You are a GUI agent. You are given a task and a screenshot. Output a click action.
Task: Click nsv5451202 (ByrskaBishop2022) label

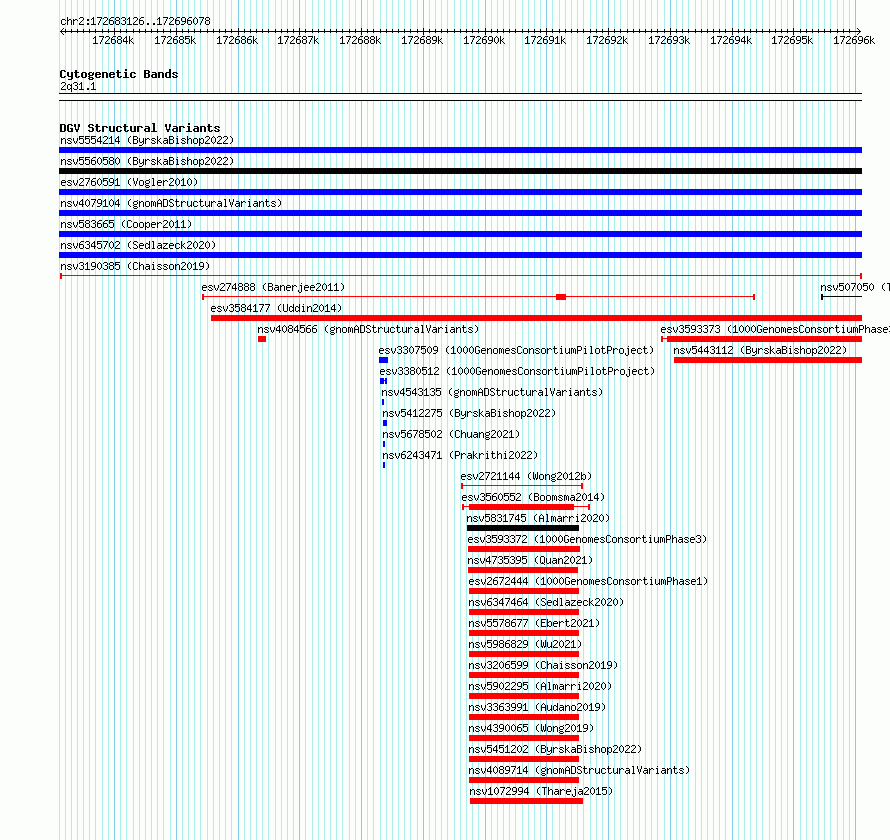555,749
